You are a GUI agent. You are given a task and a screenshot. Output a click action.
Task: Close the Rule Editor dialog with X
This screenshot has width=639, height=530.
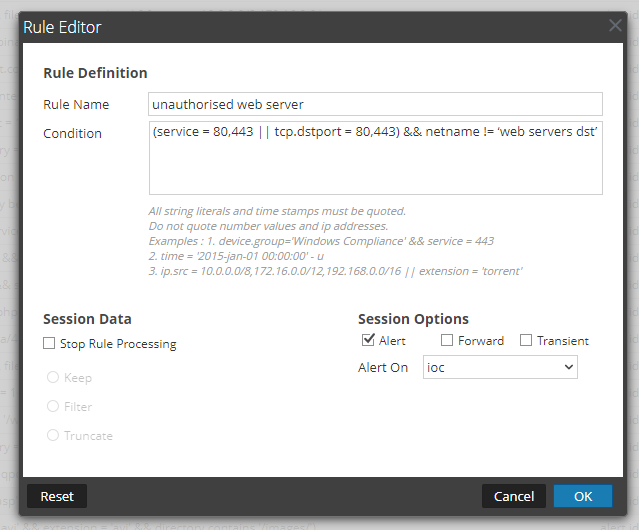pos(615,26)
